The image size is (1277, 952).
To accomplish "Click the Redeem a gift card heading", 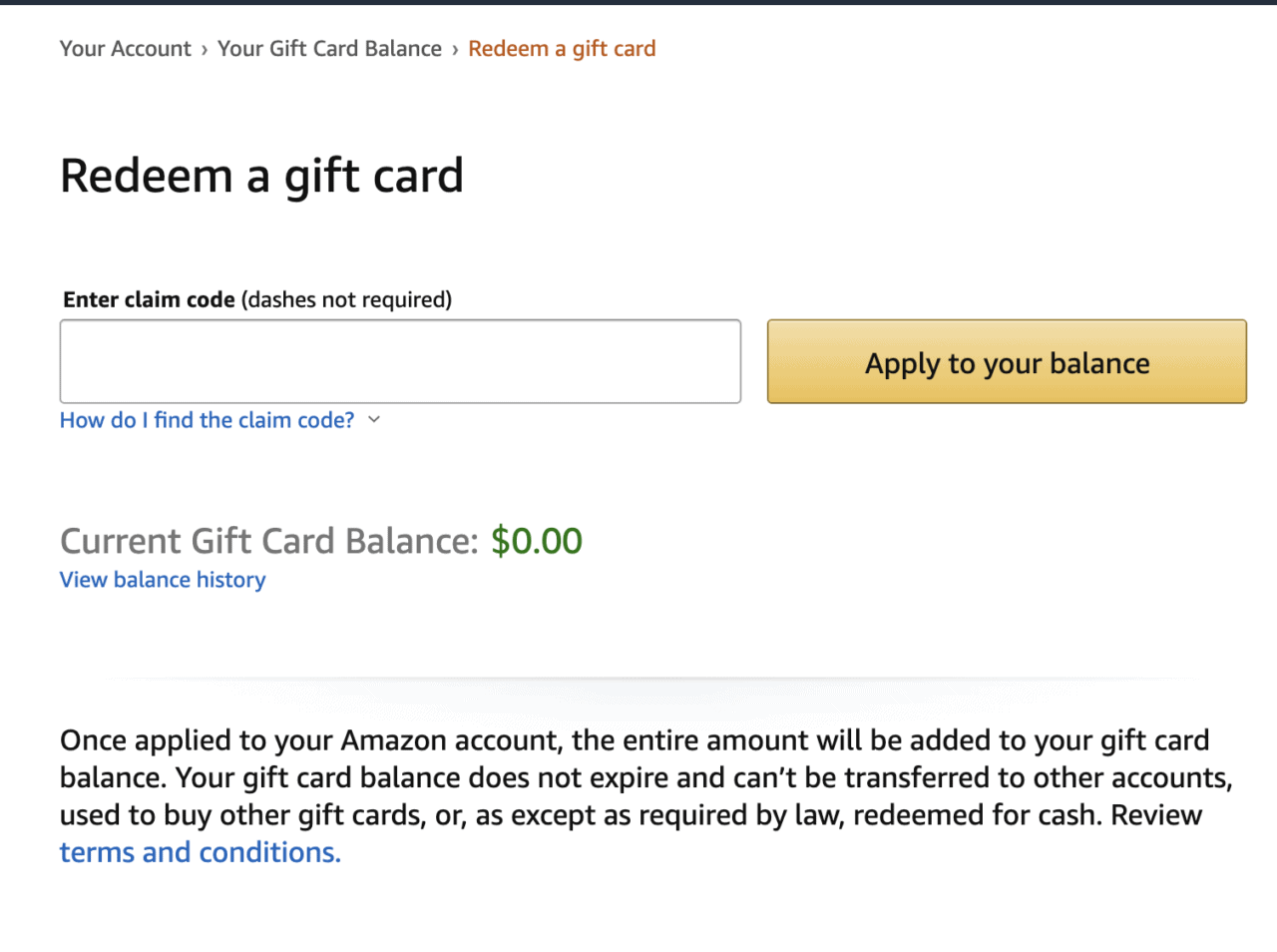I will coord(261,176).
